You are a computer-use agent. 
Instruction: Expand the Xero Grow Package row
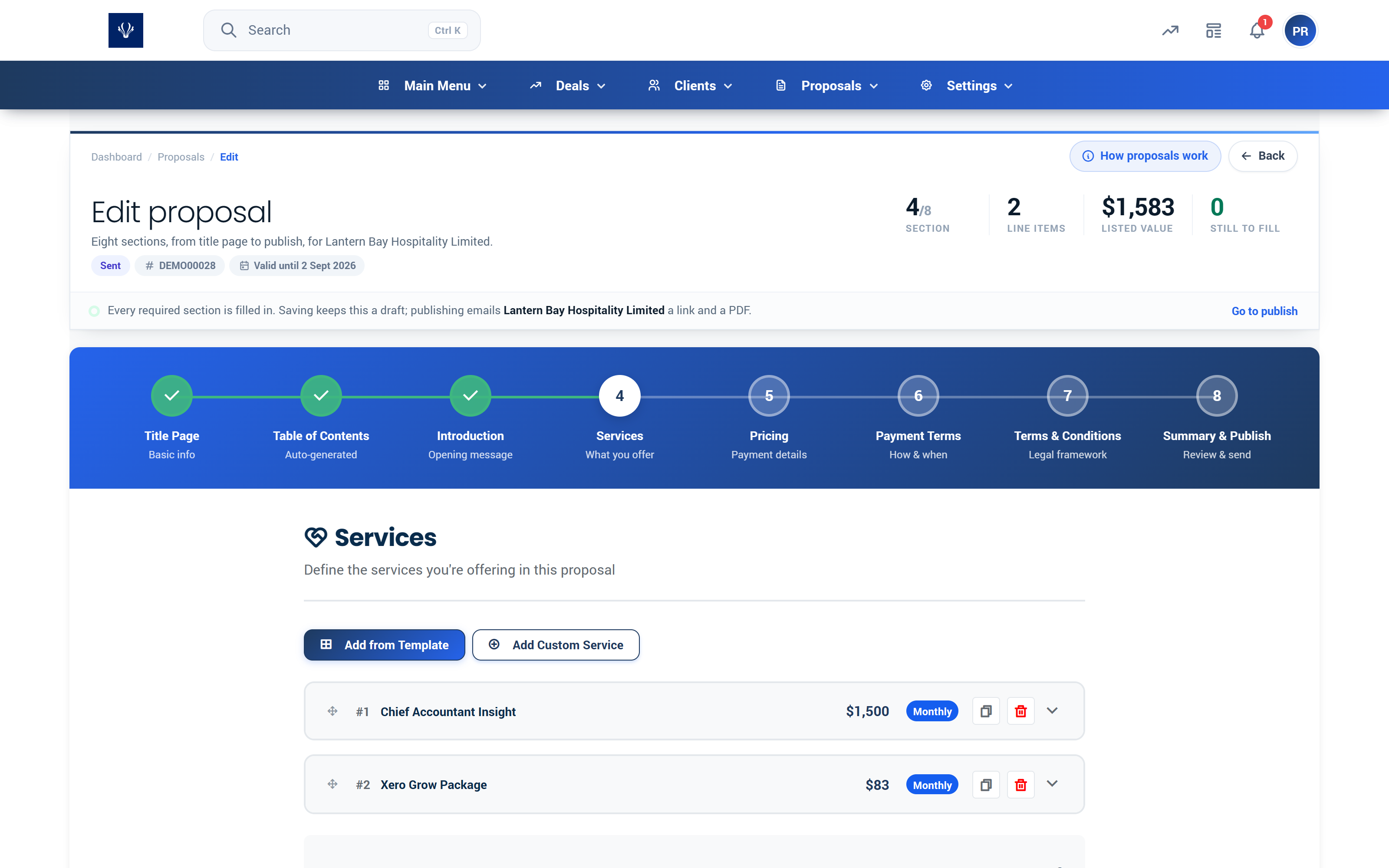click(x=1052, y=784)
